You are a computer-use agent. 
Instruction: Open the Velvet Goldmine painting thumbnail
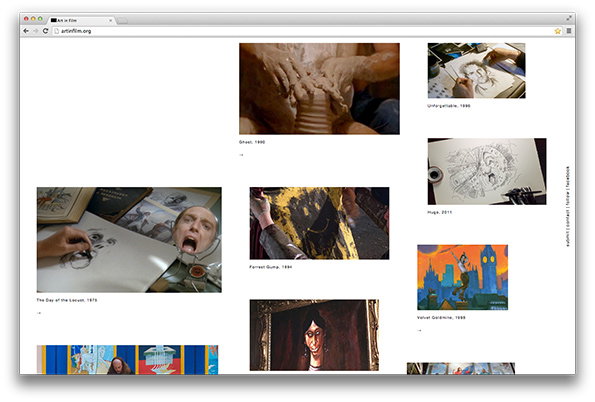(x=463, y=277)
